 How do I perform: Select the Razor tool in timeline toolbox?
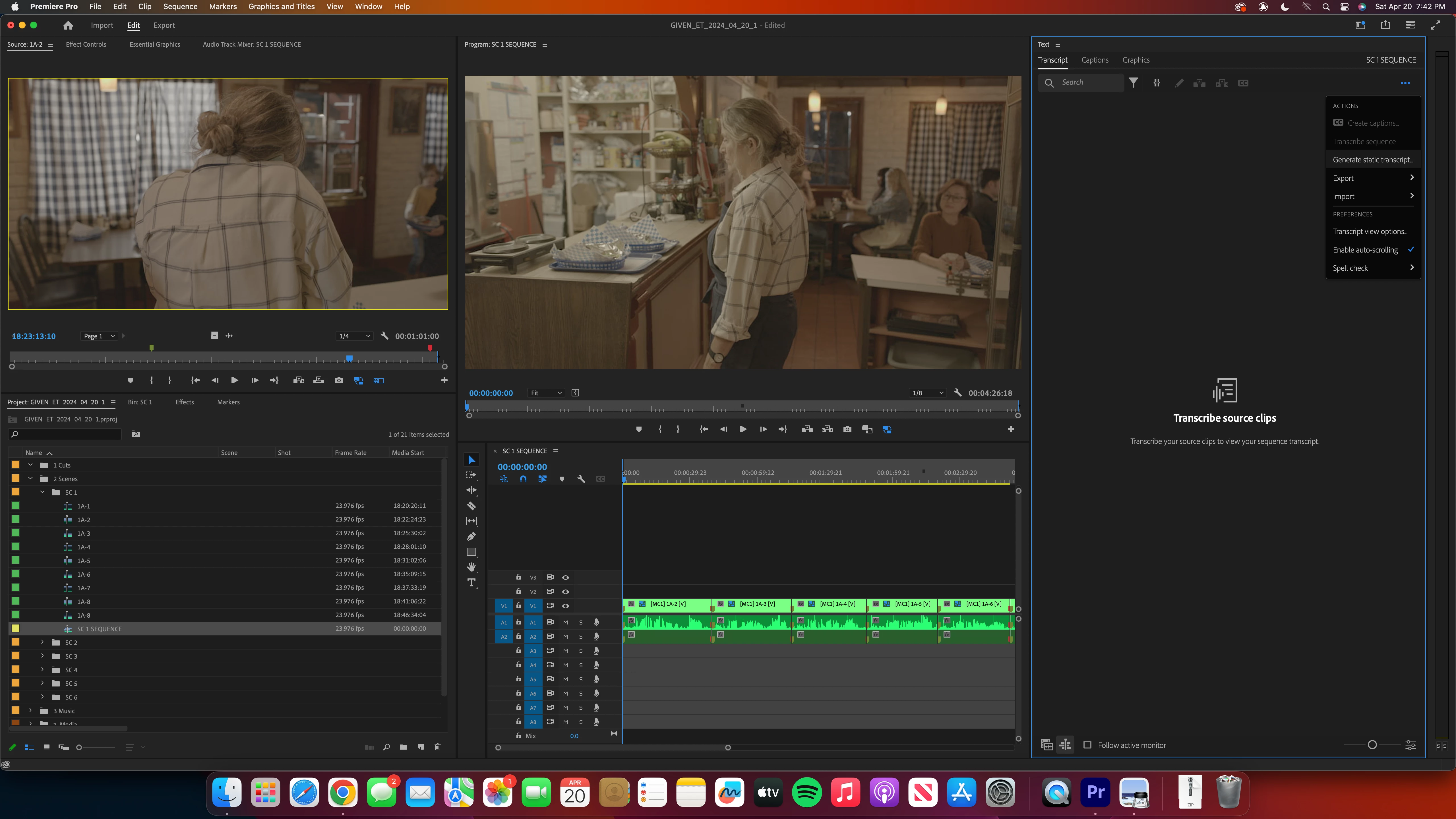(471, 506)
